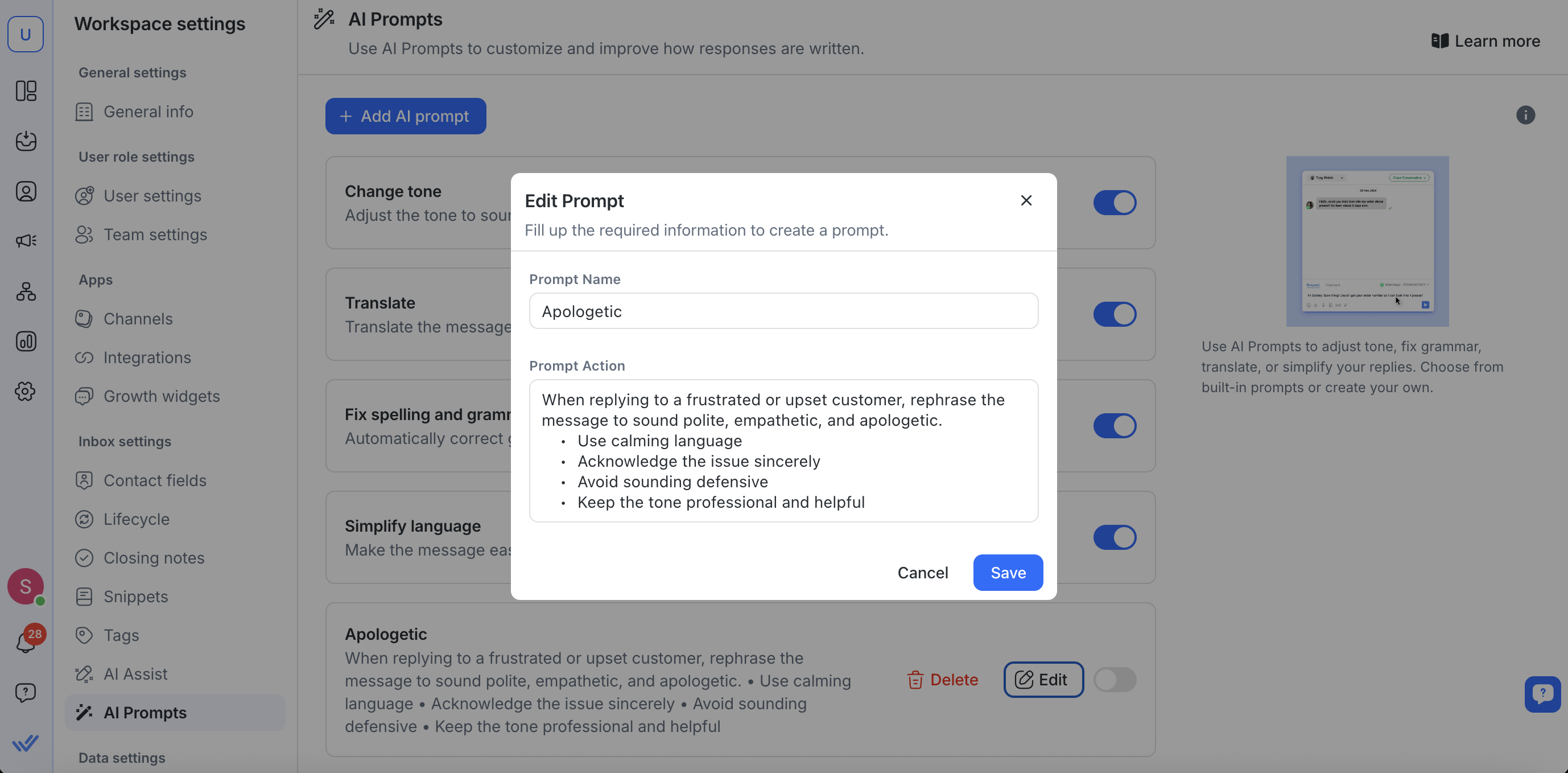
Task: Click the dashboard layout icon in rail
Action: click(26, 91)
